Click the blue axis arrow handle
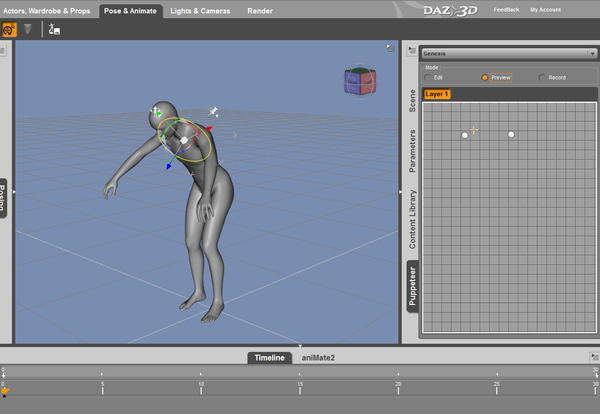The width and height of the screenshot is (600, 414). pyautogui.click(x=168, y=166)
